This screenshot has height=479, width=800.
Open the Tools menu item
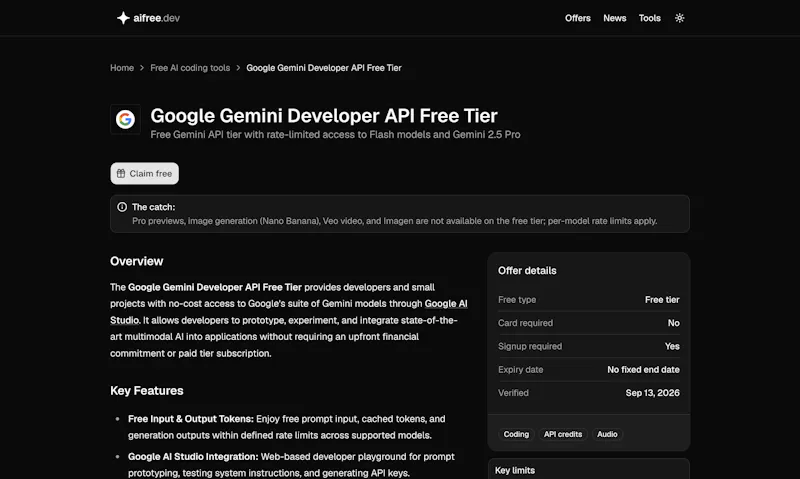(649, 18)
